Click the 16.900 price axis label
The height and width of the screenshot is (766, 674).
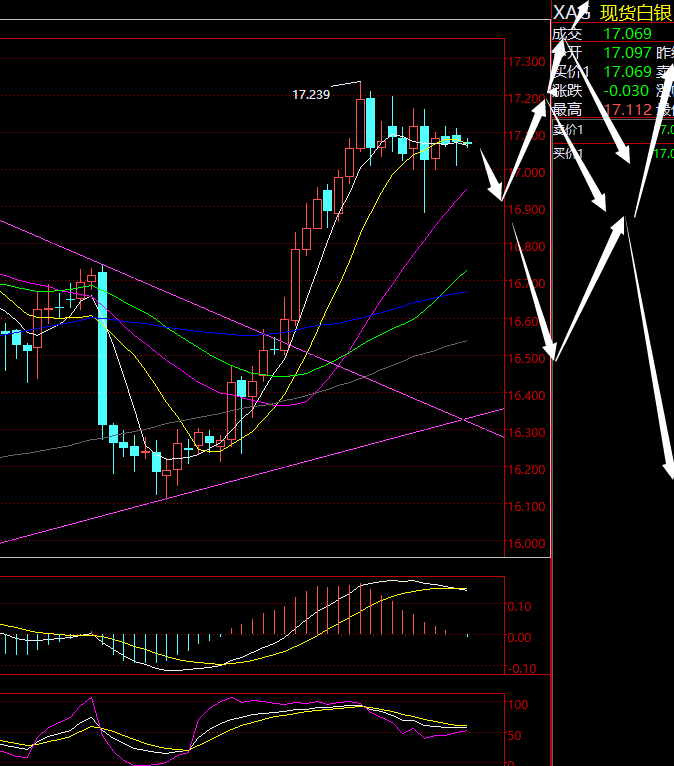527,210
